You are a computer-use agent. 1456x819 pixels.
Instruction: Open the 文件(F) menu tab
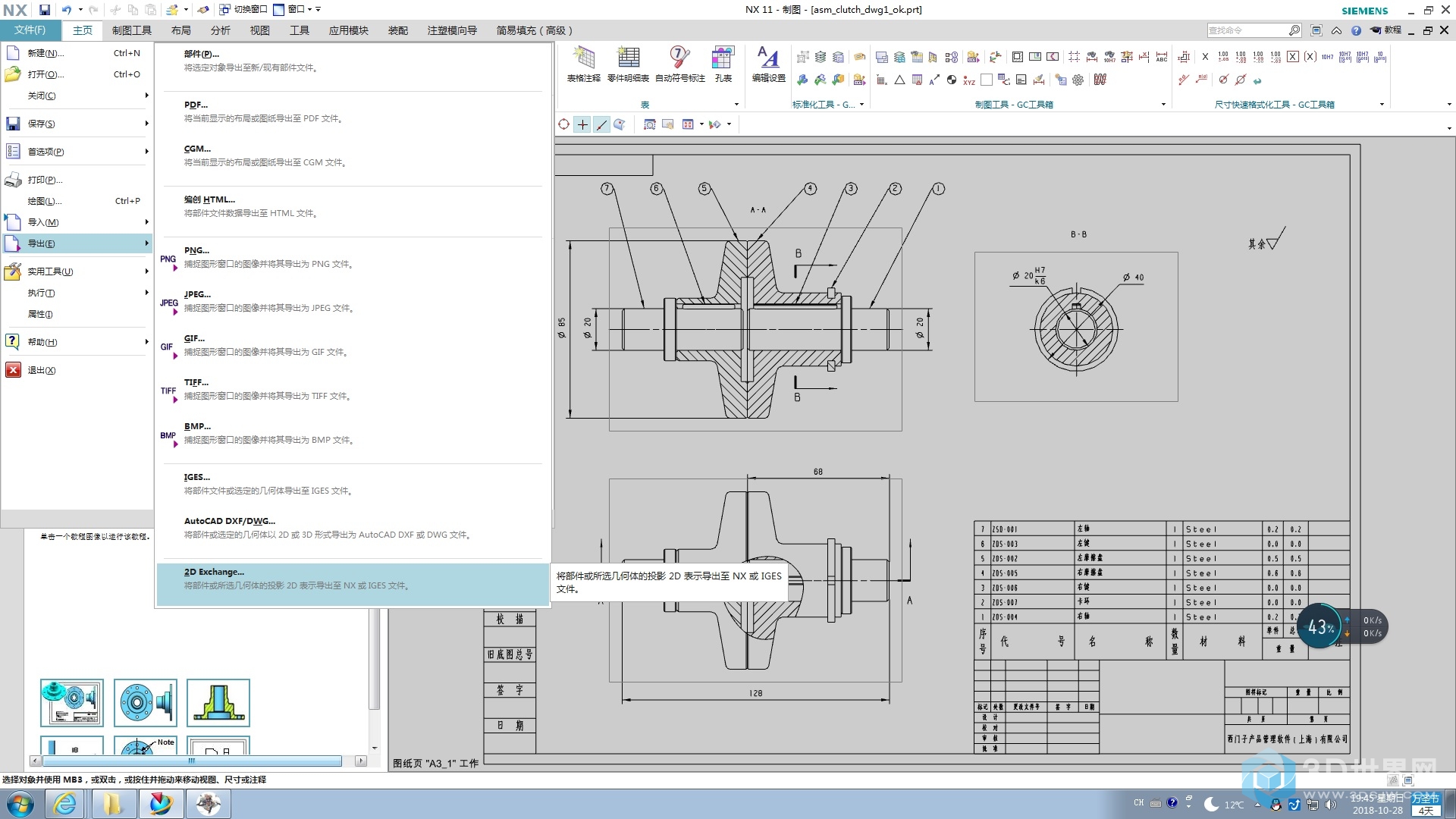tap(30, 30)
